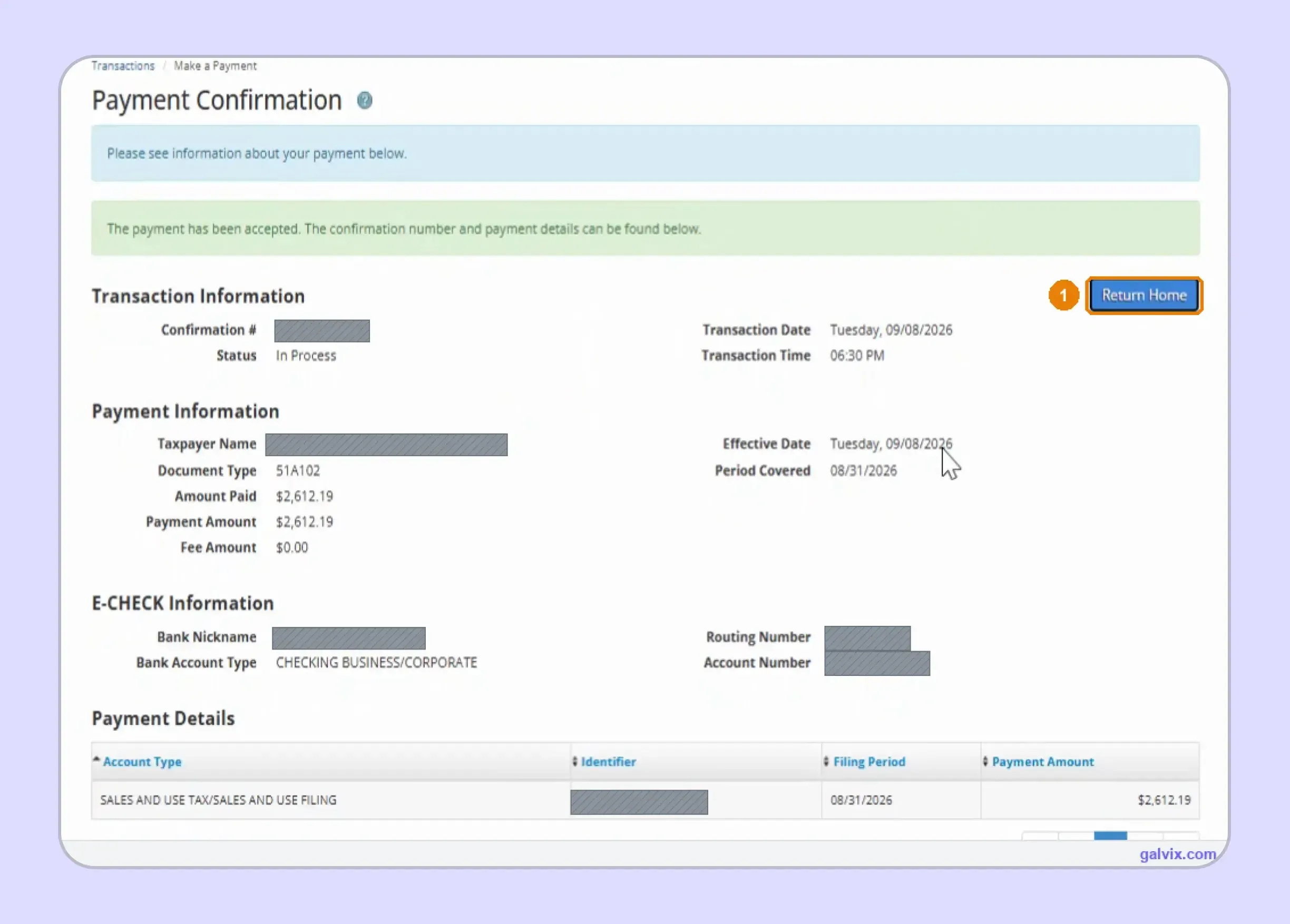Click the Payment Amount field value $2,612.19
Viewport: 1290px width, 924px height.
click(x=304, y=522)
